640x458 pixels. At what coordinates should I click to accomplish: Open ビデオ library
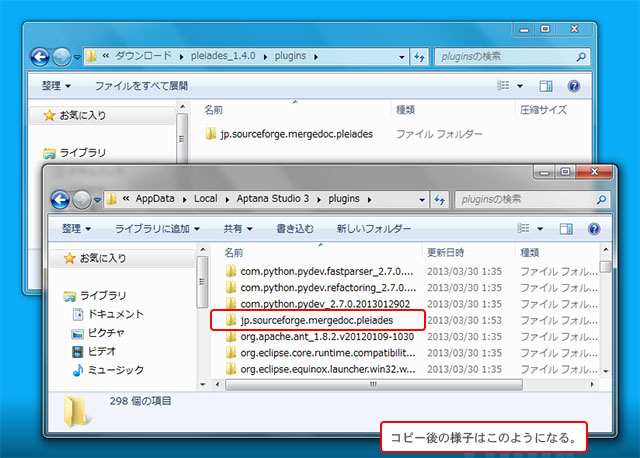point(94,351)
